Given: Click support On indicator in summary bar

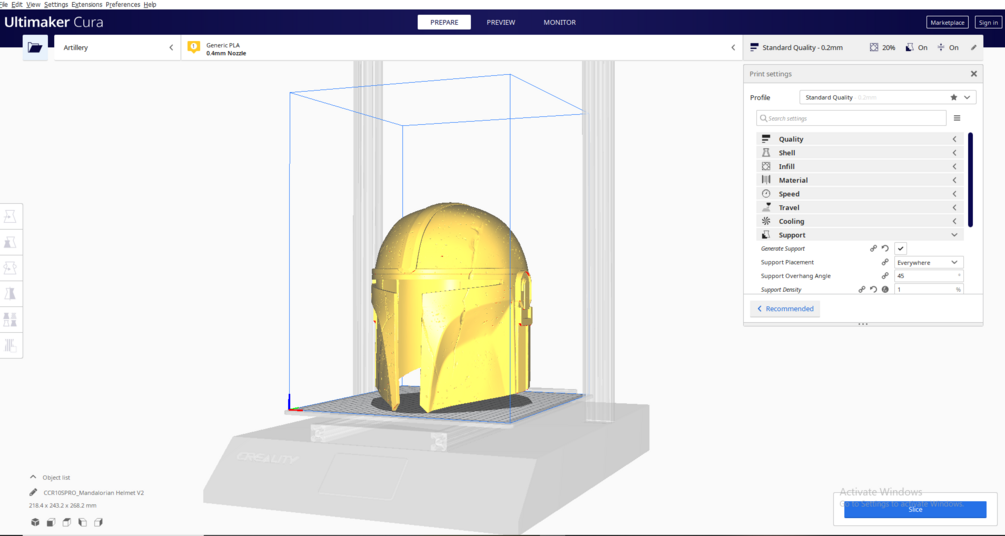Looking at the screenshot, I should point(917,47).
